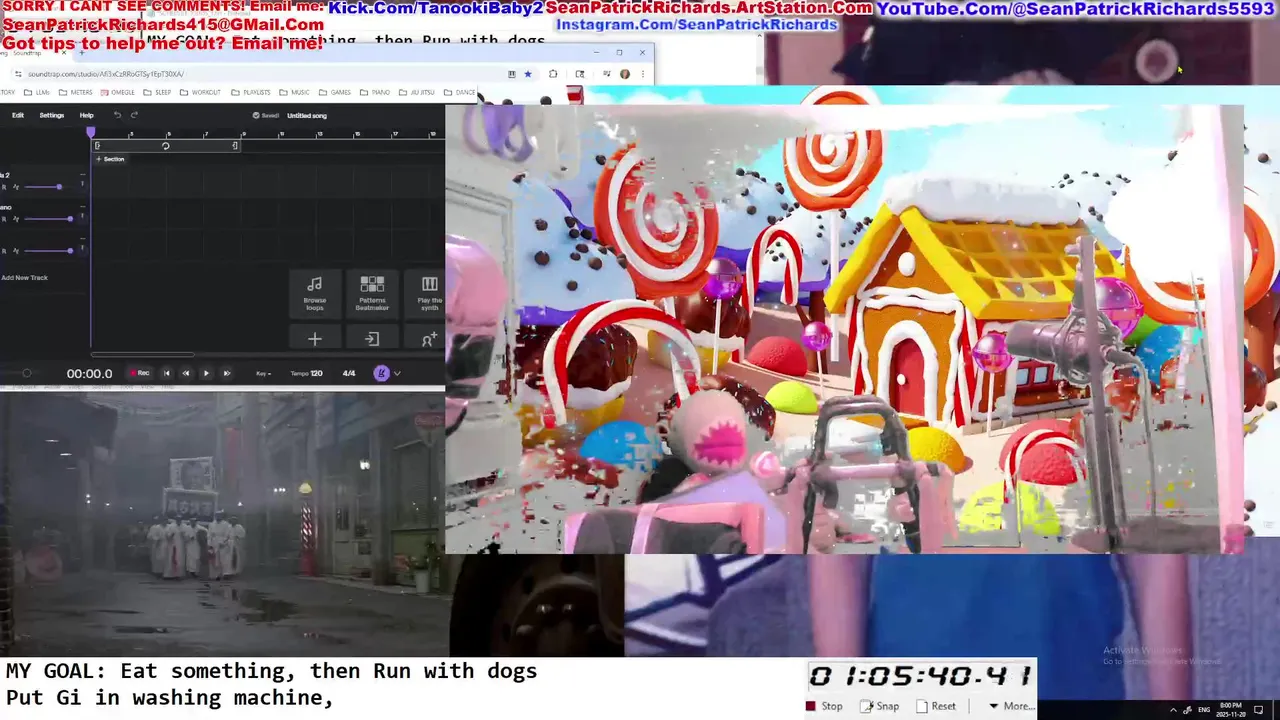
Task: Adjust the Piano track volume slider
Action: pos(50,218)
